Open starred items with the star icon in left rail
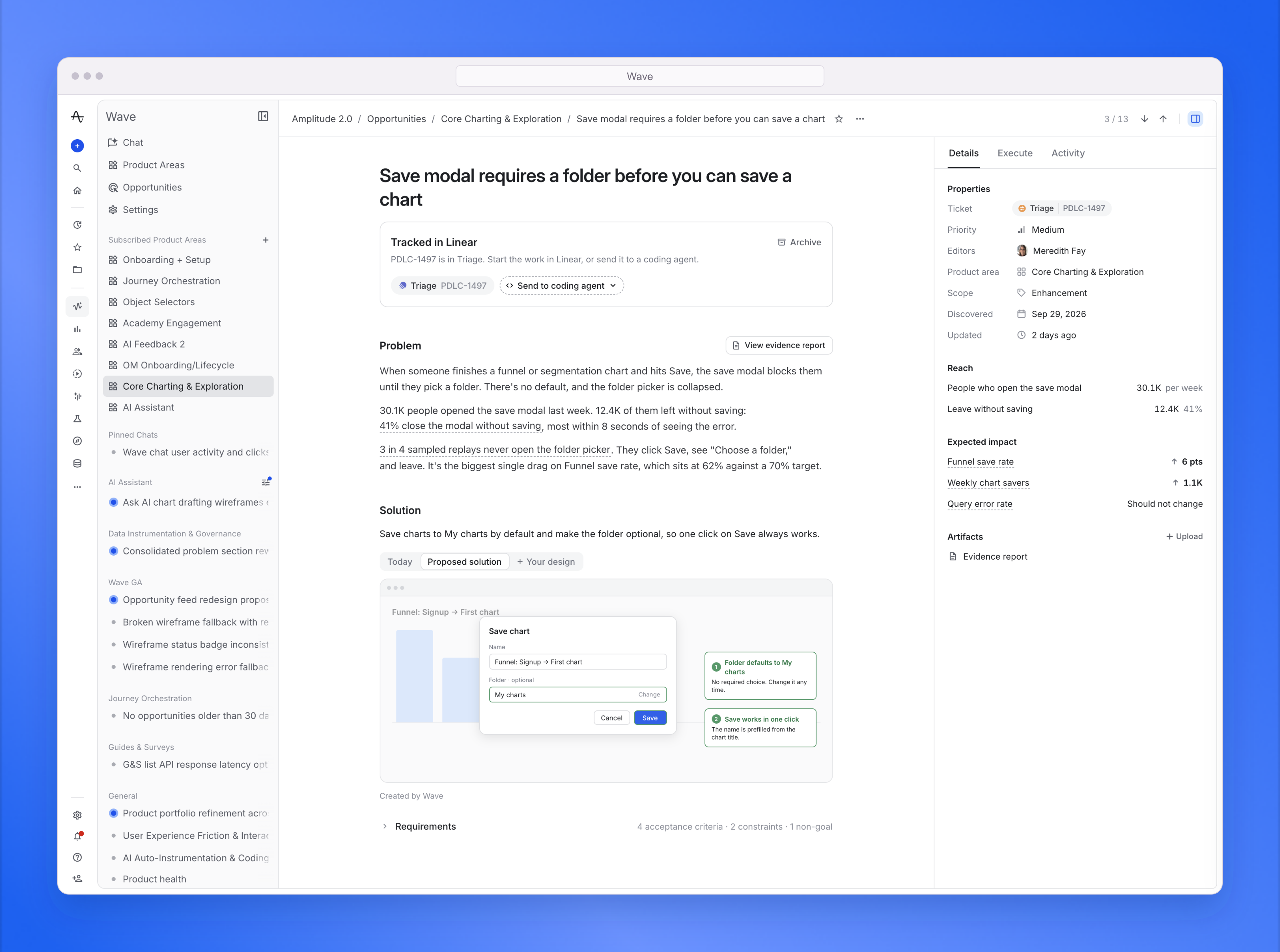This screenshot has width=1280, height=952. 77,247
